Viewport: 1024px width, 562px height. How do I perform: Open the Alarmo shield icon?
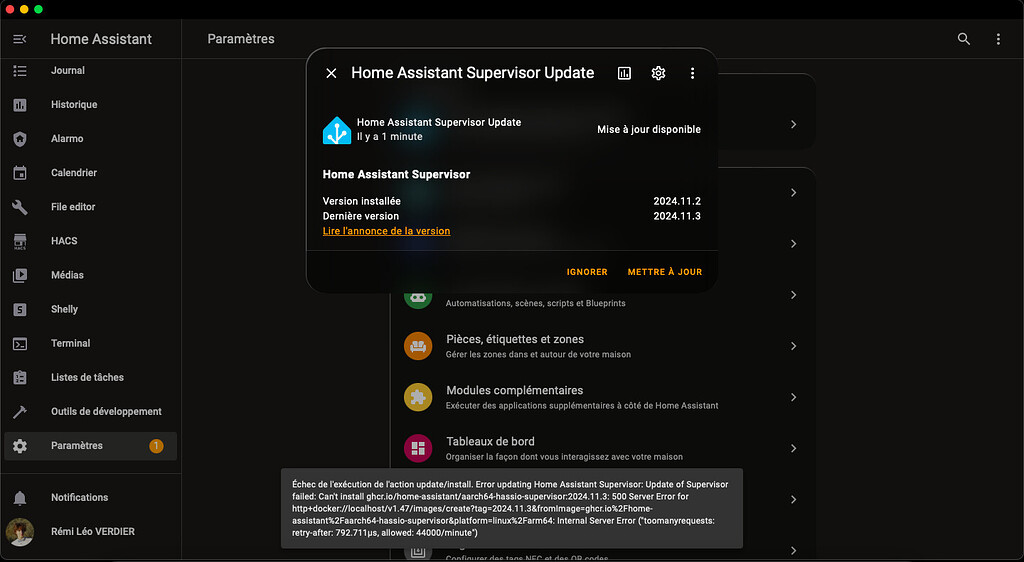pos(20,138)
